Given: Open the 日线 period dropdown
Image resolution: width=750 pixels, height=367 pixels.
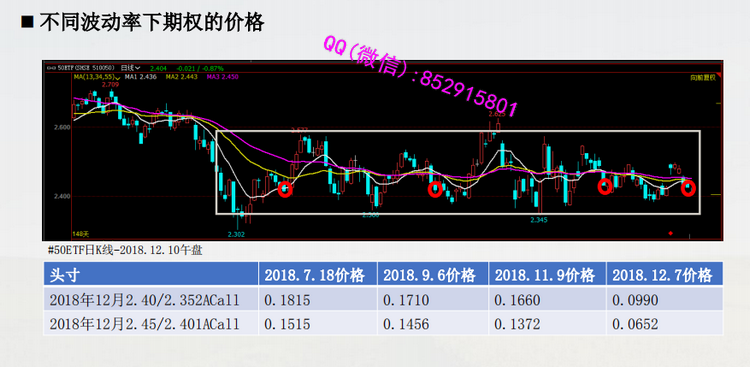Looking at the screenshot, I should [131, 68].
